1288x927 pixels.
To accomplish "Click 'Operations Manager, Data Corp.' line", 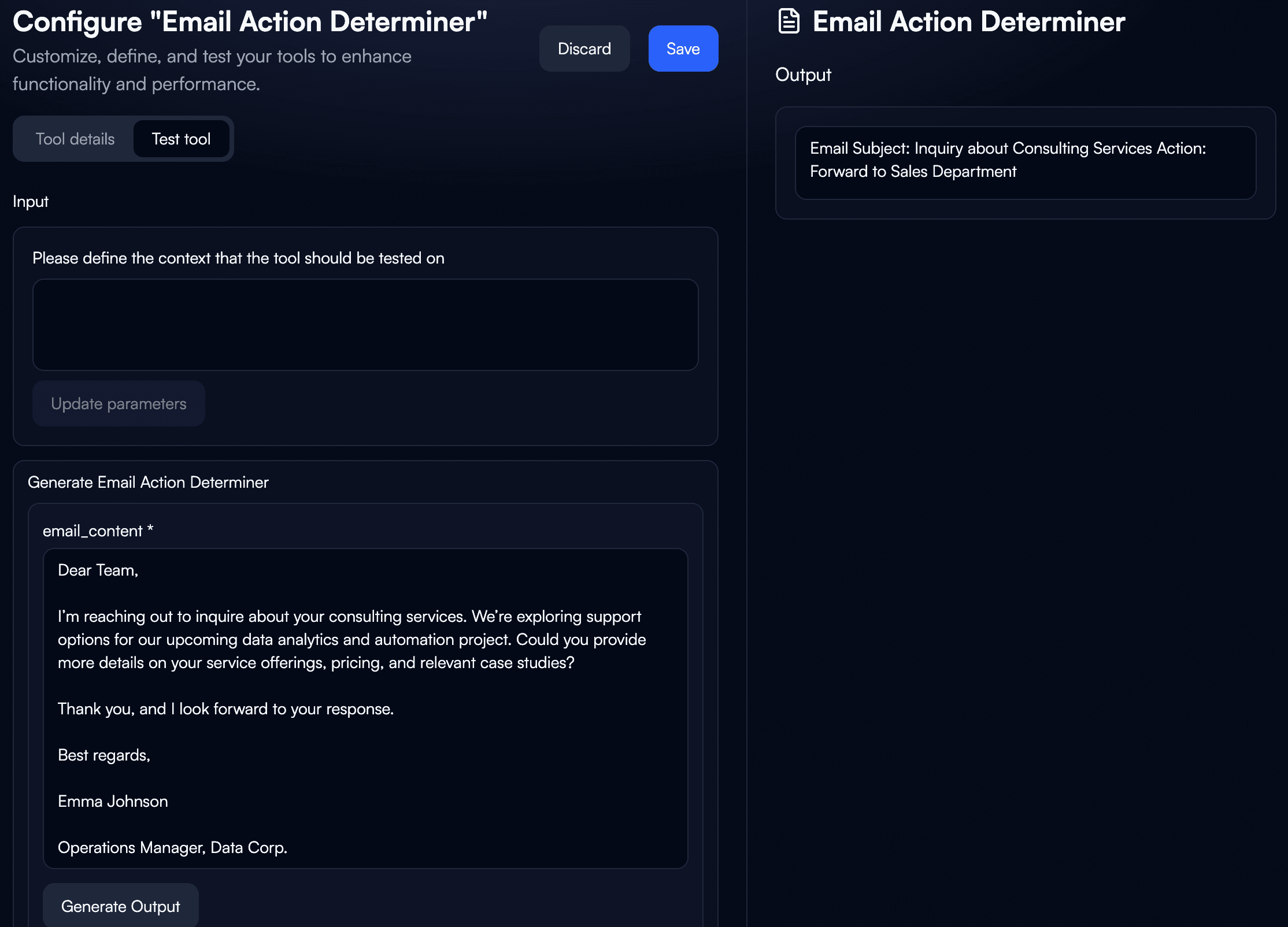I will click(172, 848).
